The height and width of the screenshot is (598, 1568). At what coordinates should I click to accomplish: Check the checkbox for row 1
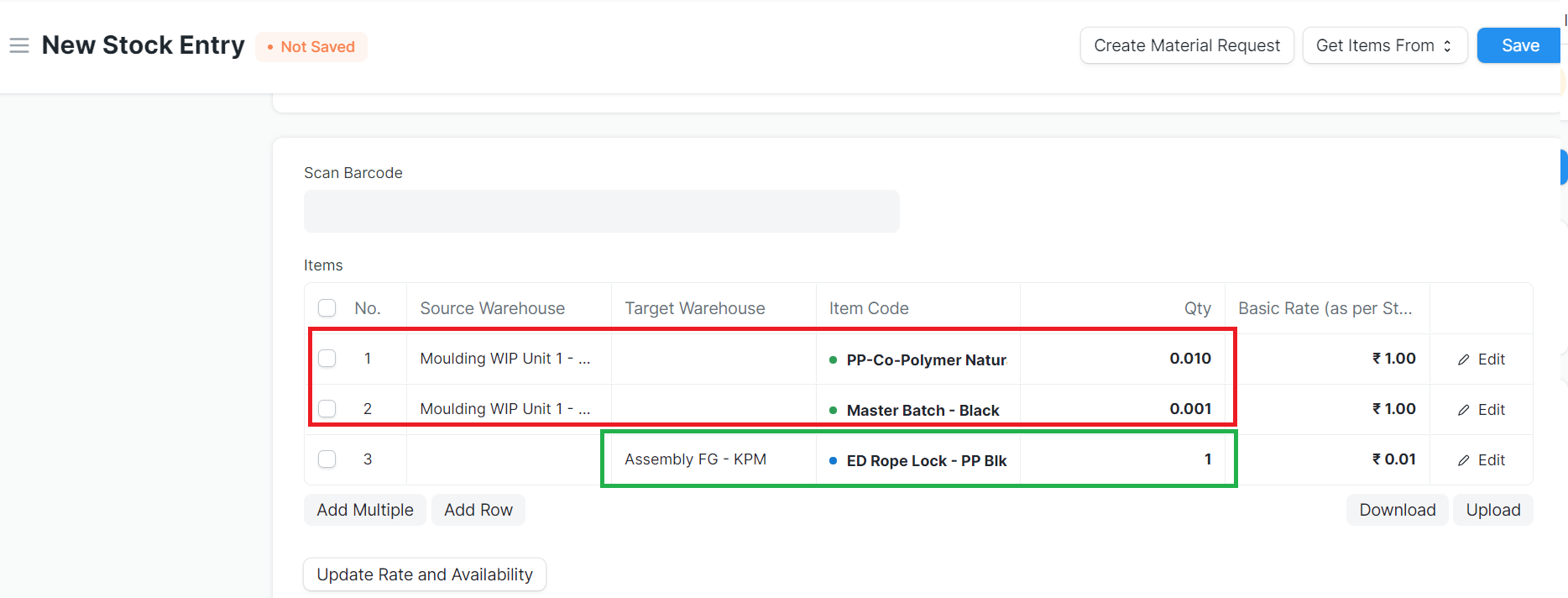327,359
